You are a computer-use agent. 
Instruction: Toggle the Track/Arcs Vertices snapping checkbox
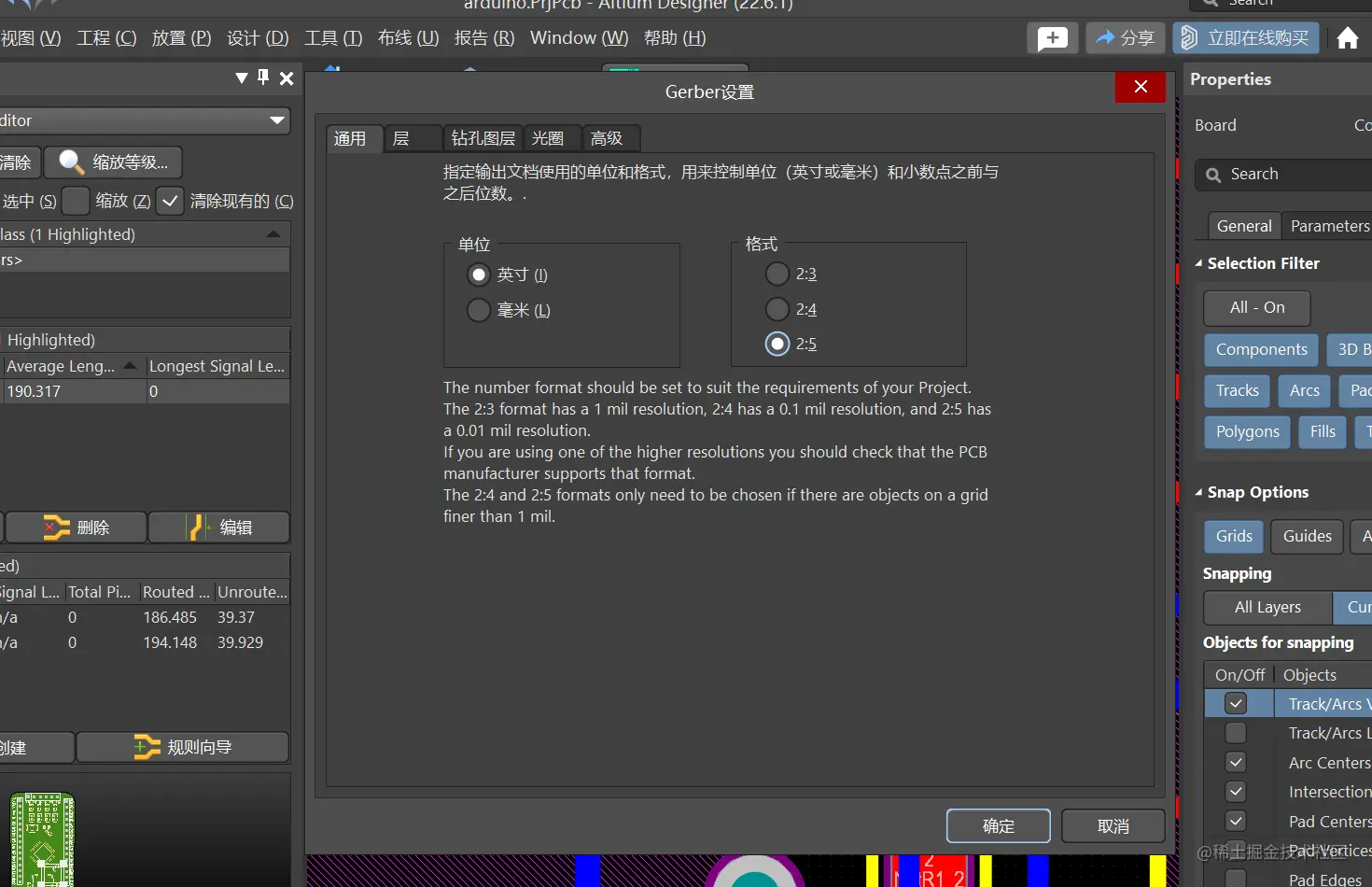pos(1236,704)
